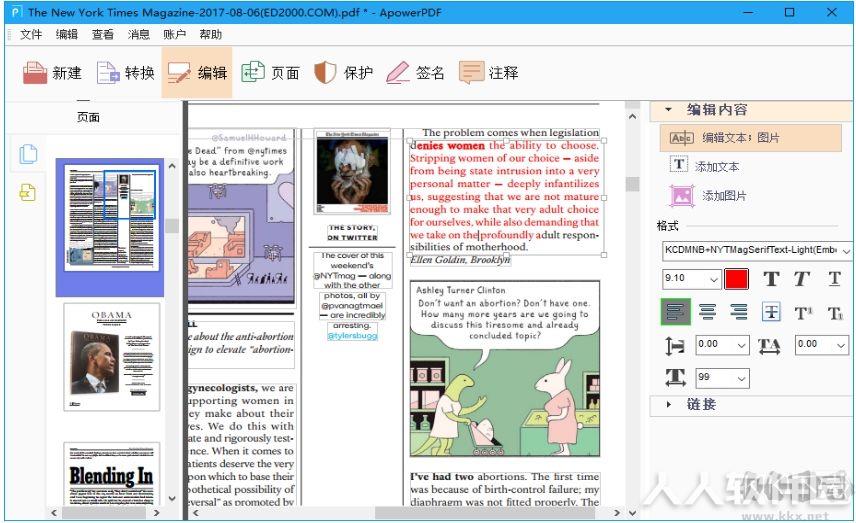Open the 转换 (Convert) tool
The width and height of the screenshot is (856, 523).
click(126, 73)
